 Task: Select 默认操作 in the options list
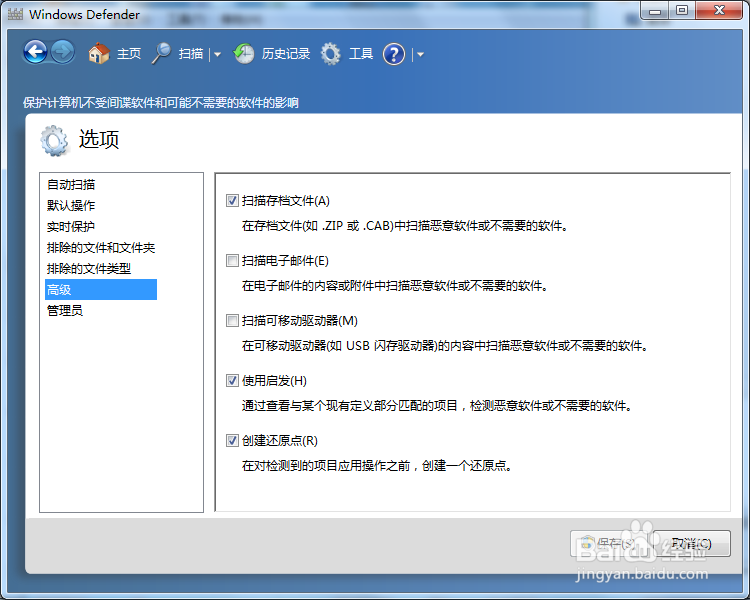click(x=71, y=205)
